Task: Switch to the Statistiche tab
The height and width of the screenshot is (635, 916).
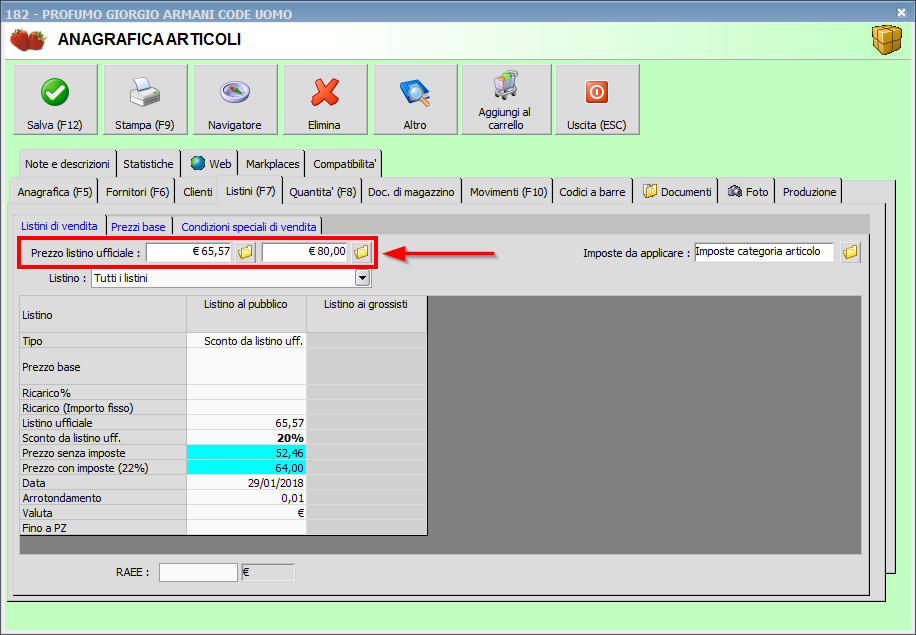Action: [x=148, y=163]
